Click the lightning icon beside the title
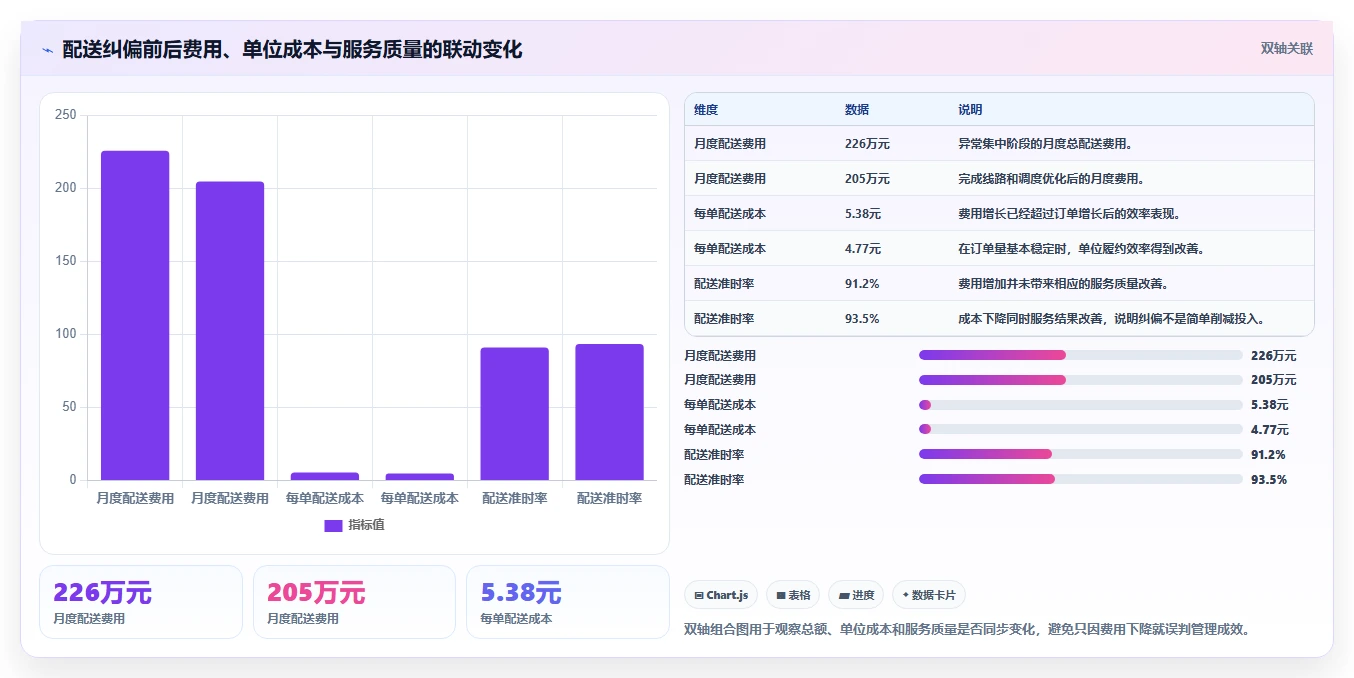This screenshot has width=1354, height=678. point(48,50)
